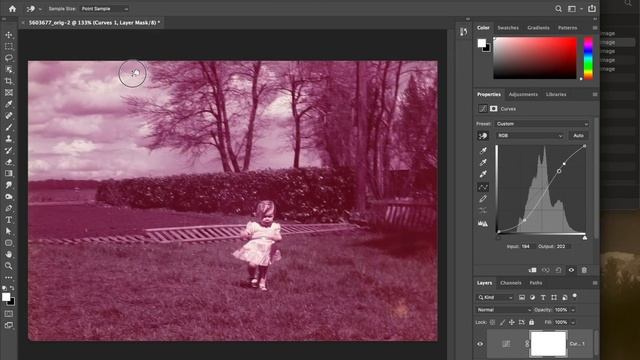Click the rainbow hue slider strip

pos(588,58)
